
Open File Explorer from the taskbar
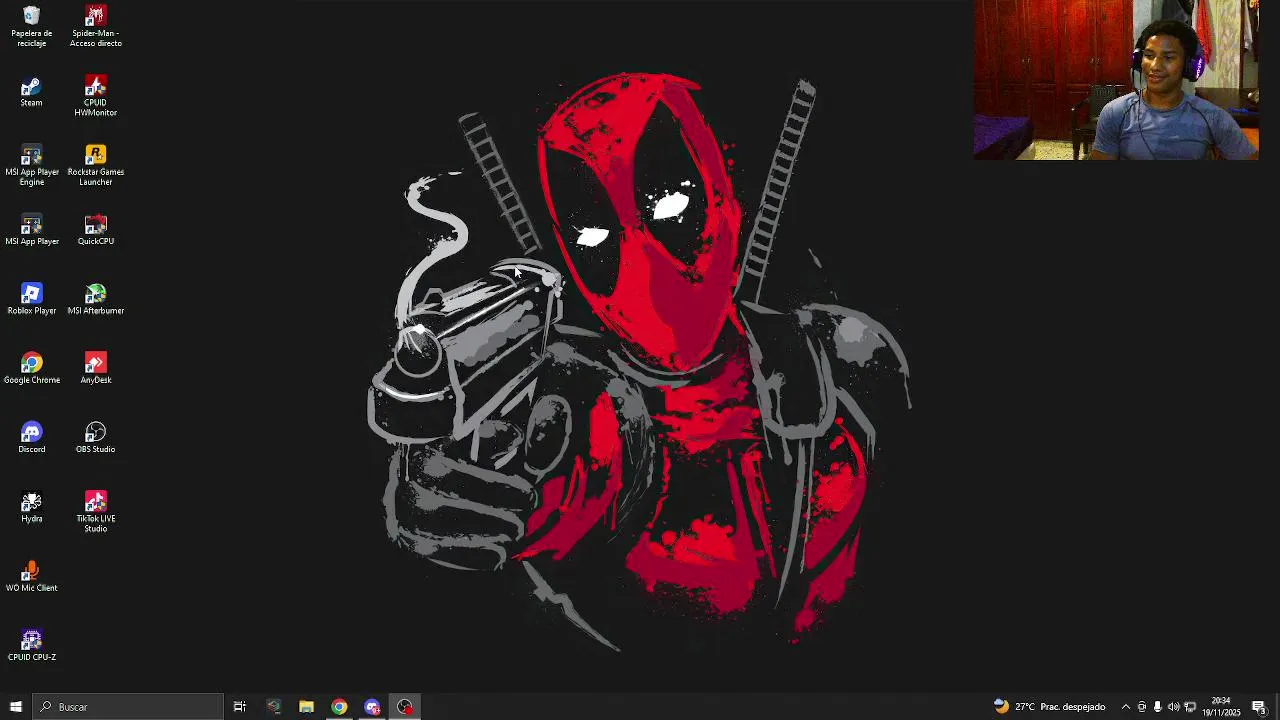tap(306, 707)
